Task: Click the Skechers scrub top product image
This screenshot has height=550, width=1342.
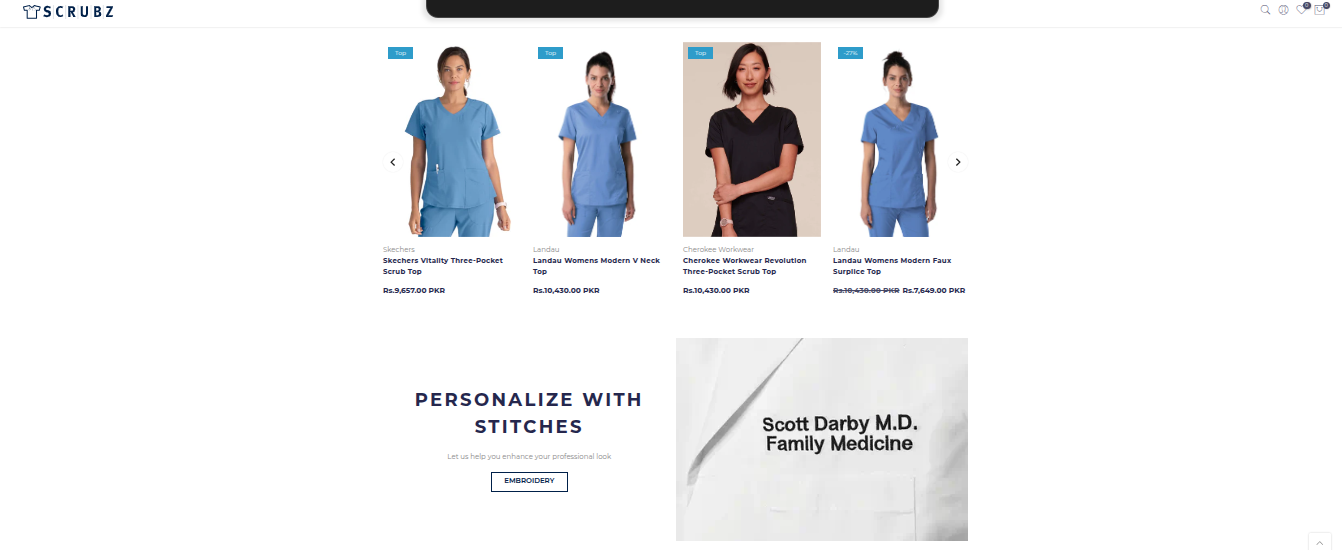Action: coord(452,139)
